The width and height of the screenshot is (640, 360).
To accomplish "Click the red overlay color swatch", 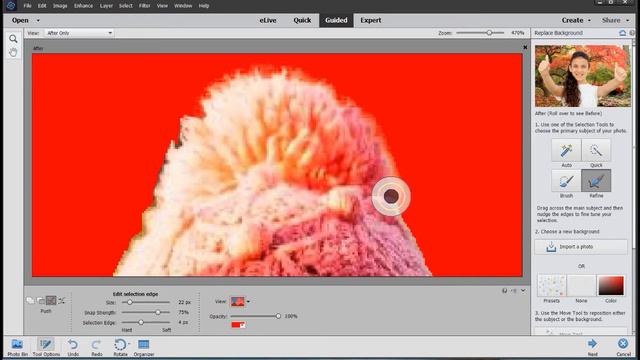I will tap(238, 325).
